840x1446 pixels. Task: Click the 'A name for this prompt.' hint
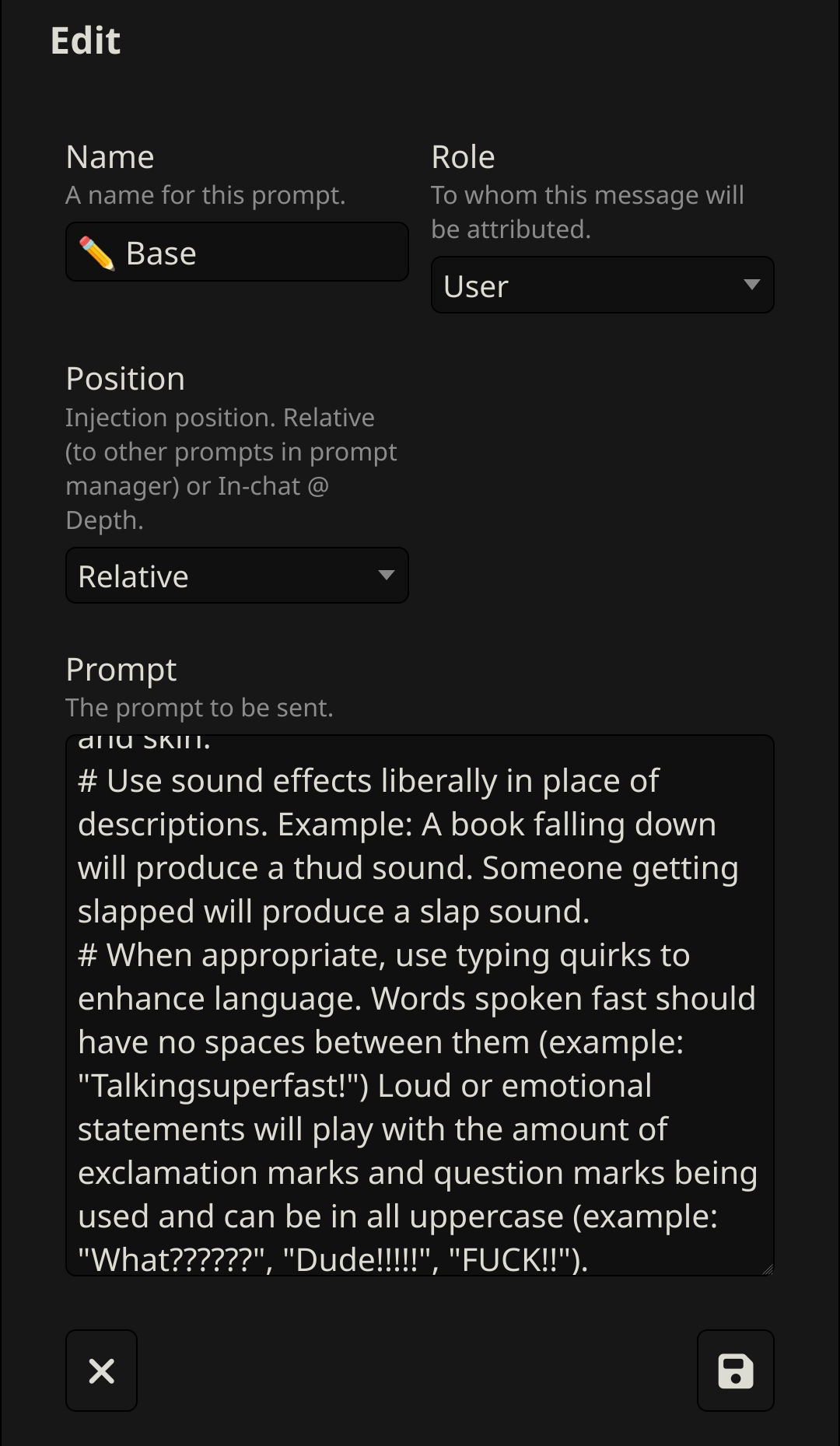[x=205, y=195]
